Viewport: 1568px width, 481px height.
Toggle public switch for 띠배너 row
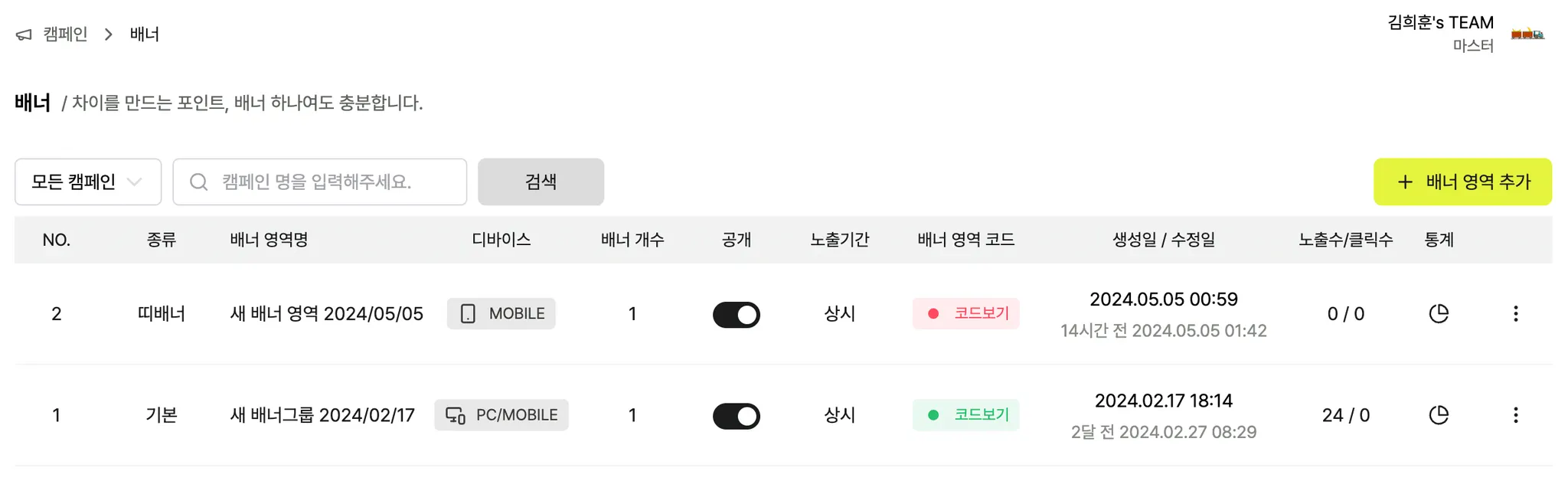point(736,315)
